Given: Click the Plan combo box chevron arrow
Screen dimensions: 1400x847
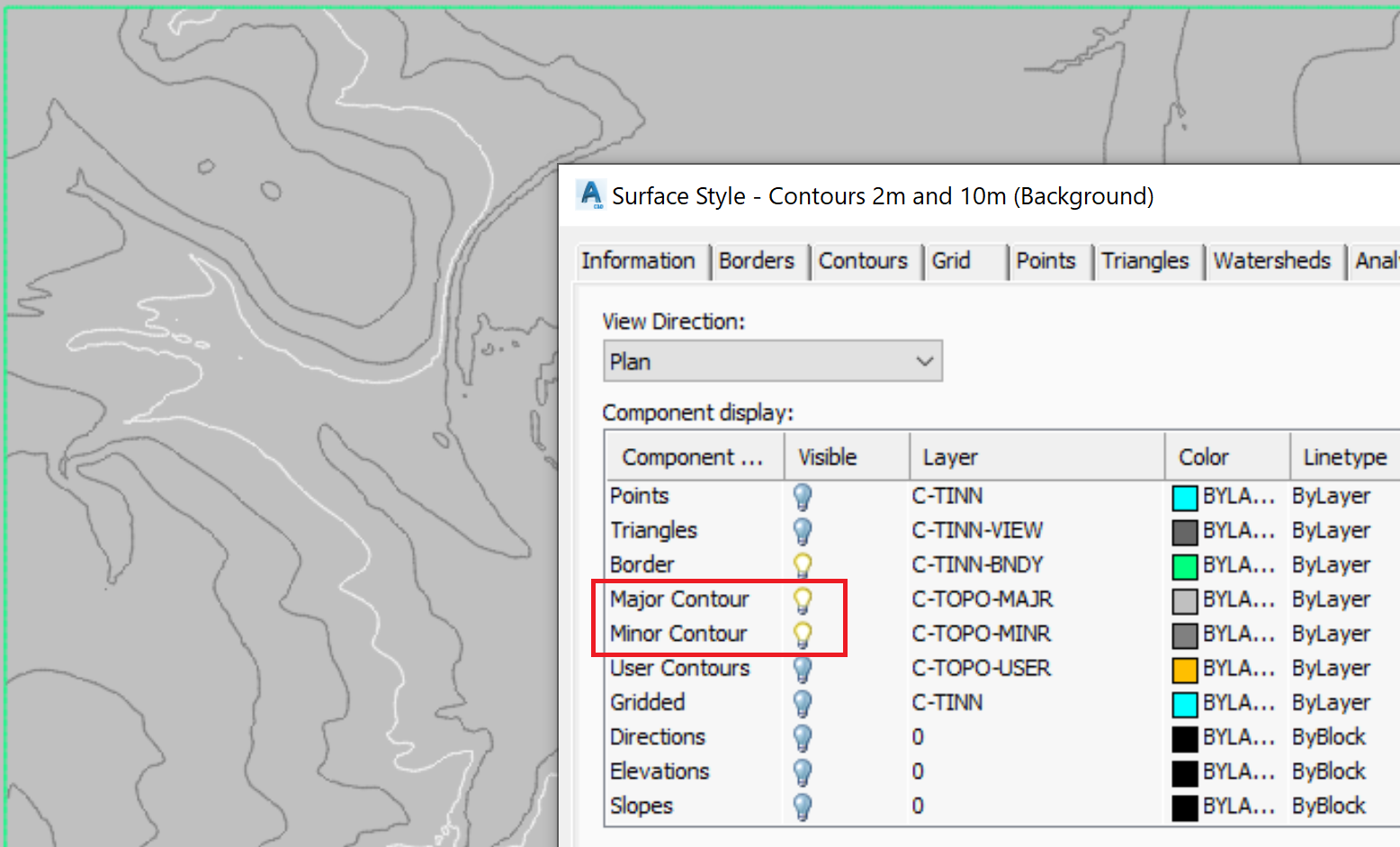Looking at the screenshot, I should pos(925,361).
